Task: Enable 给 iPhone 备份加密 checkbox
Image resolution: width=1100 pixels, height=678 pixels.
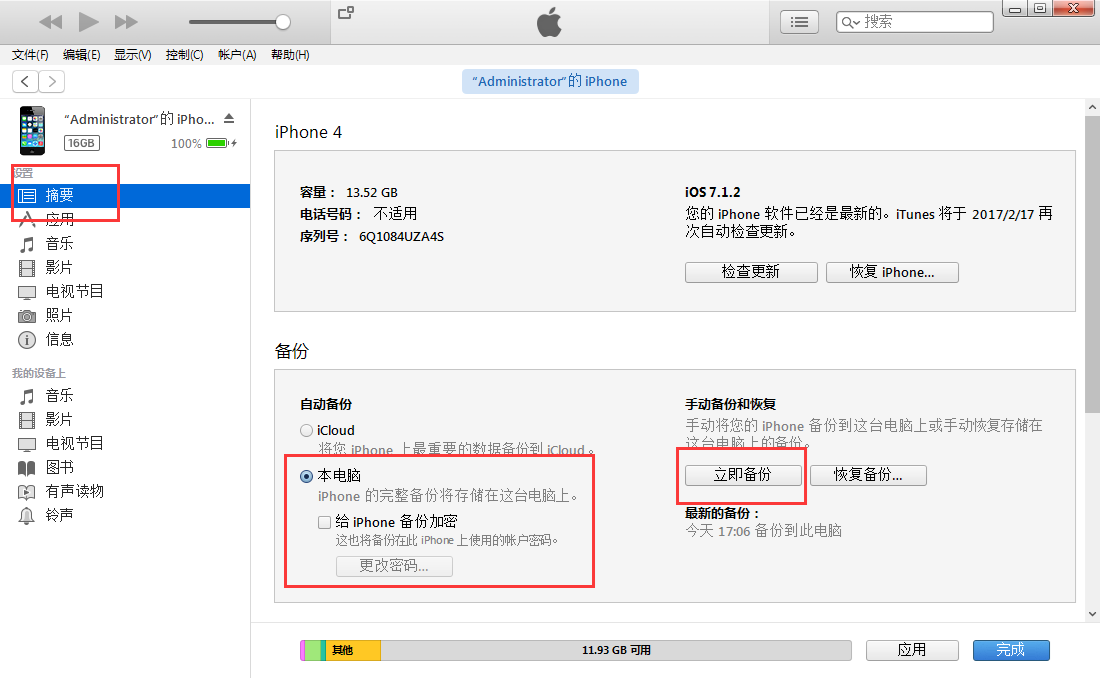Action: coord(324,522)
